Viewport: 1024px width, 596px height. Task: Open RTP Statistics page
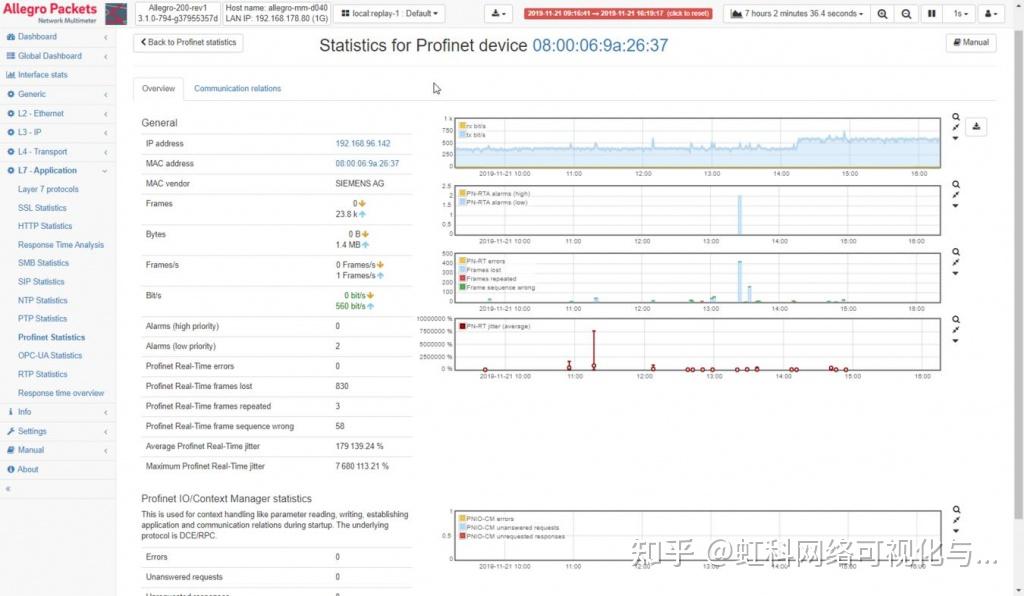click(x=42, y=375)
